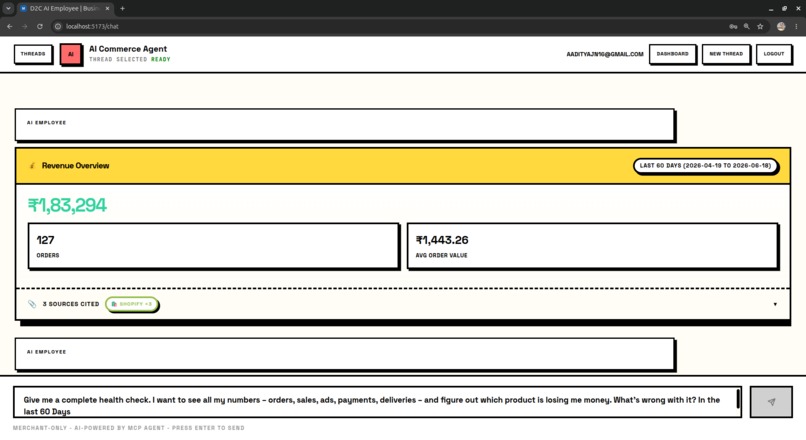Open the browser three-dot menu

[x=796, y=26]
